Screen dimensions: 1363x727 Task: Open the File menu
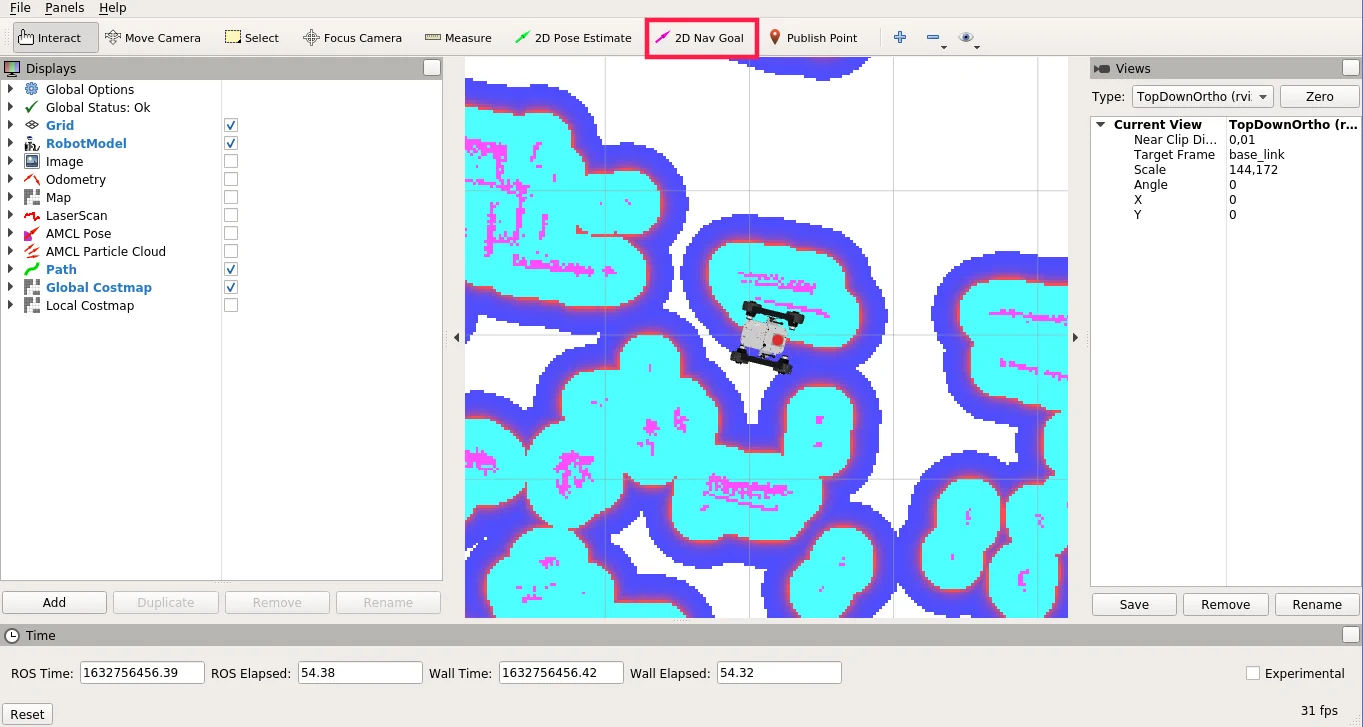20,8
